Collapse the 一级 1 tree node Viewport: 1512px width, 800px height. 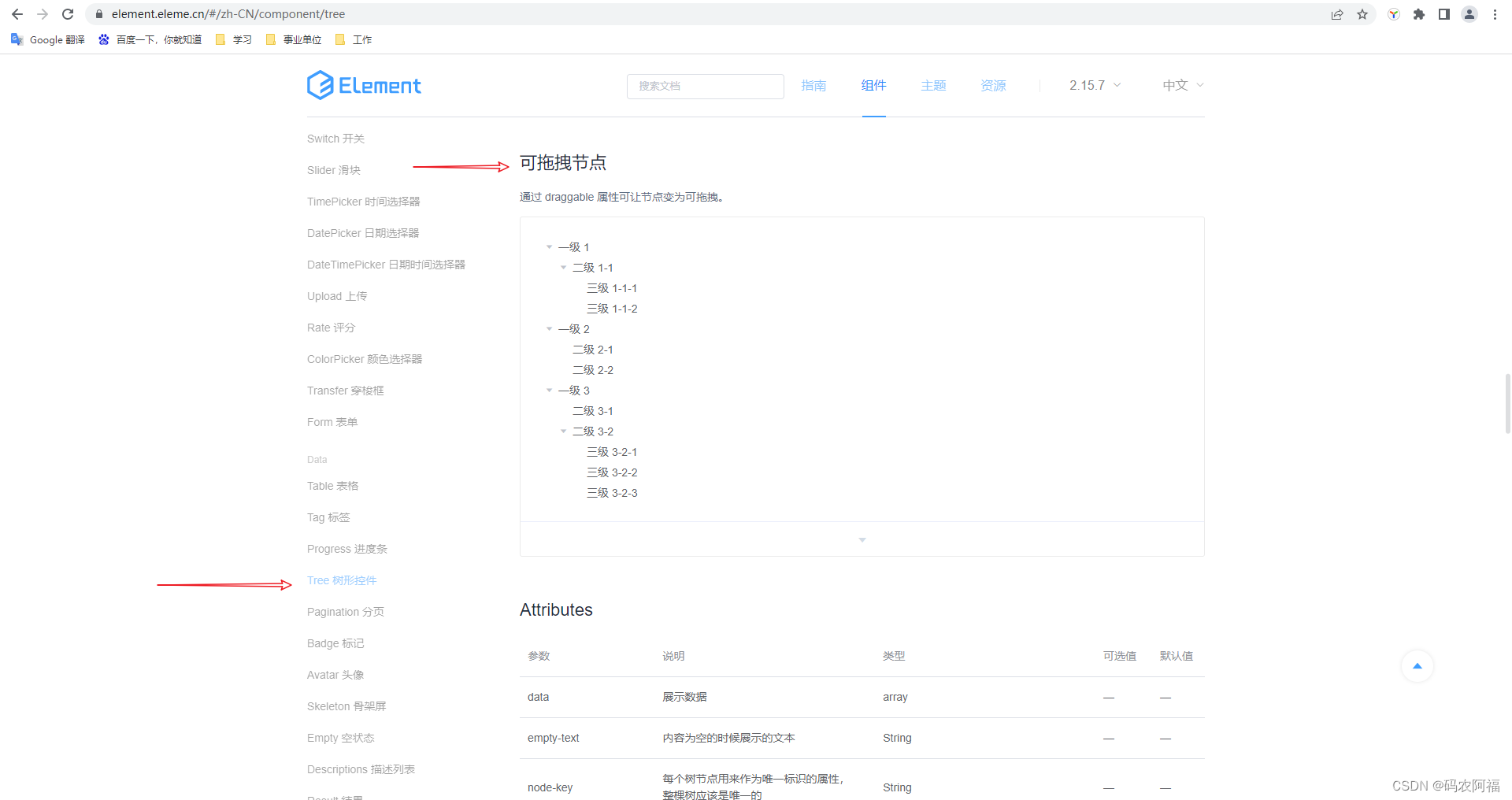coord(550,247)
